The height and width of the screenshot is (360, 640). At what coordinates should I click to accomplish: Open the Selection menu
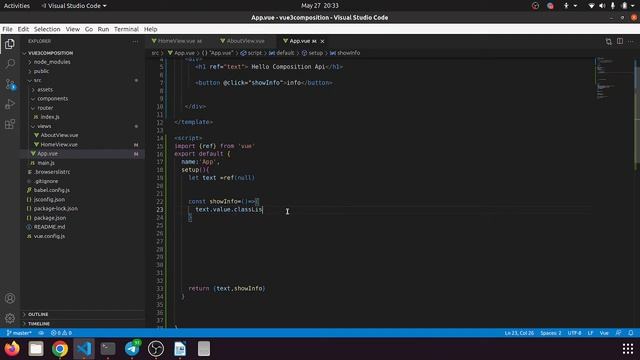(x=47, y=29)
